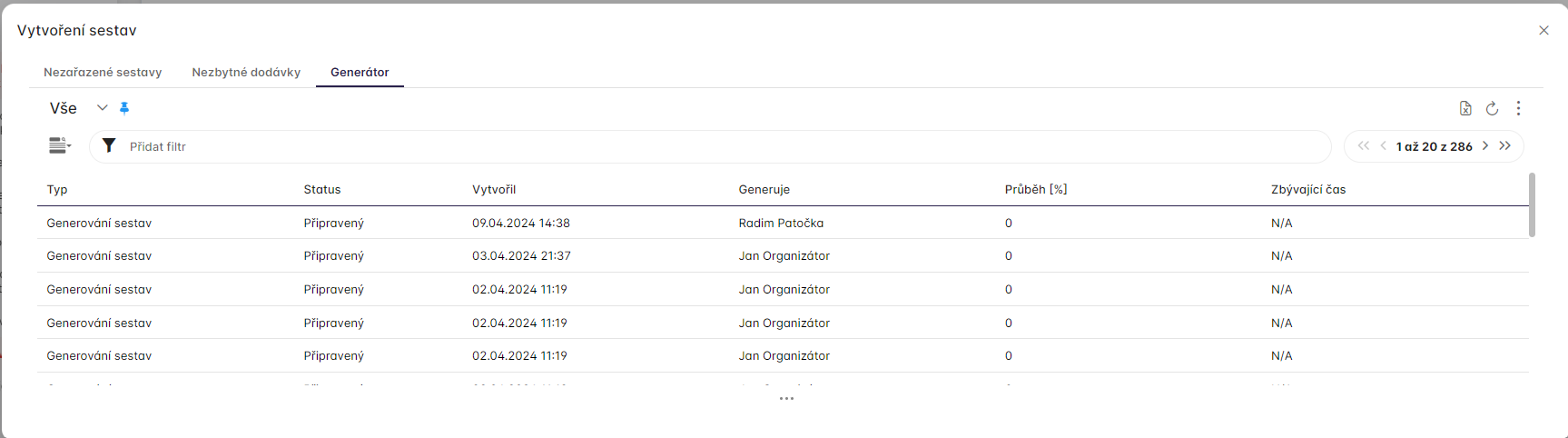Select the Generátor tab
This screenshot has height=438, width=1568.
tap(360, 72)
